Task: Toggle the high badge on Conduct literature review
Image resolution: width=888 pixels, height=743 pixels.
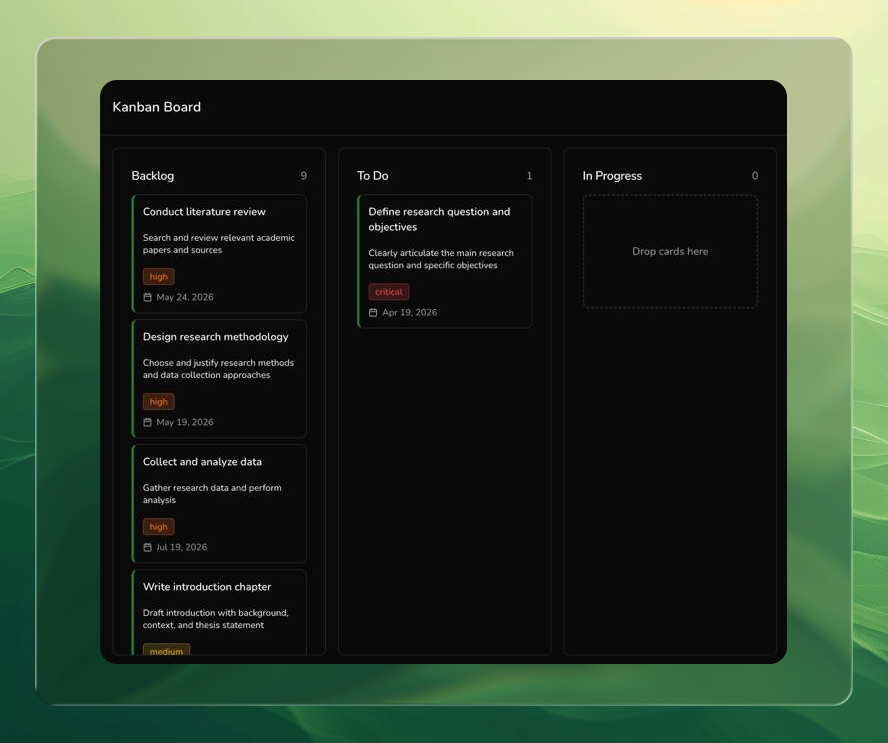Action: (x=158, y=276)
